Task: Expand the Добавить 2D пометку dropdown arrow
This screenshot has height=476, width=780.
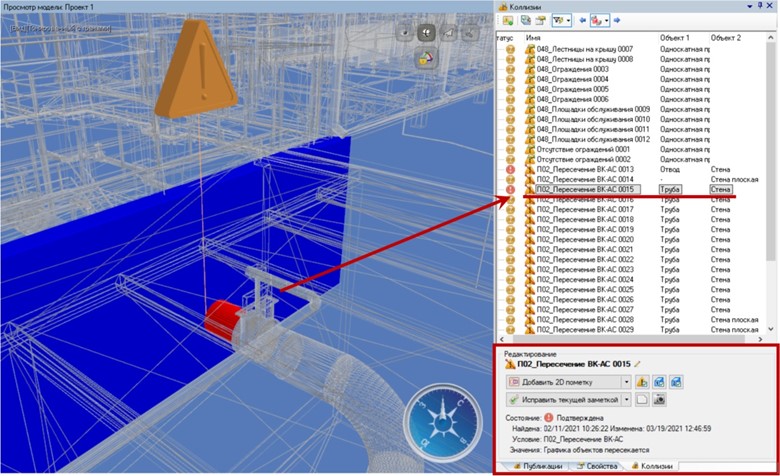Action: (627, 381)
